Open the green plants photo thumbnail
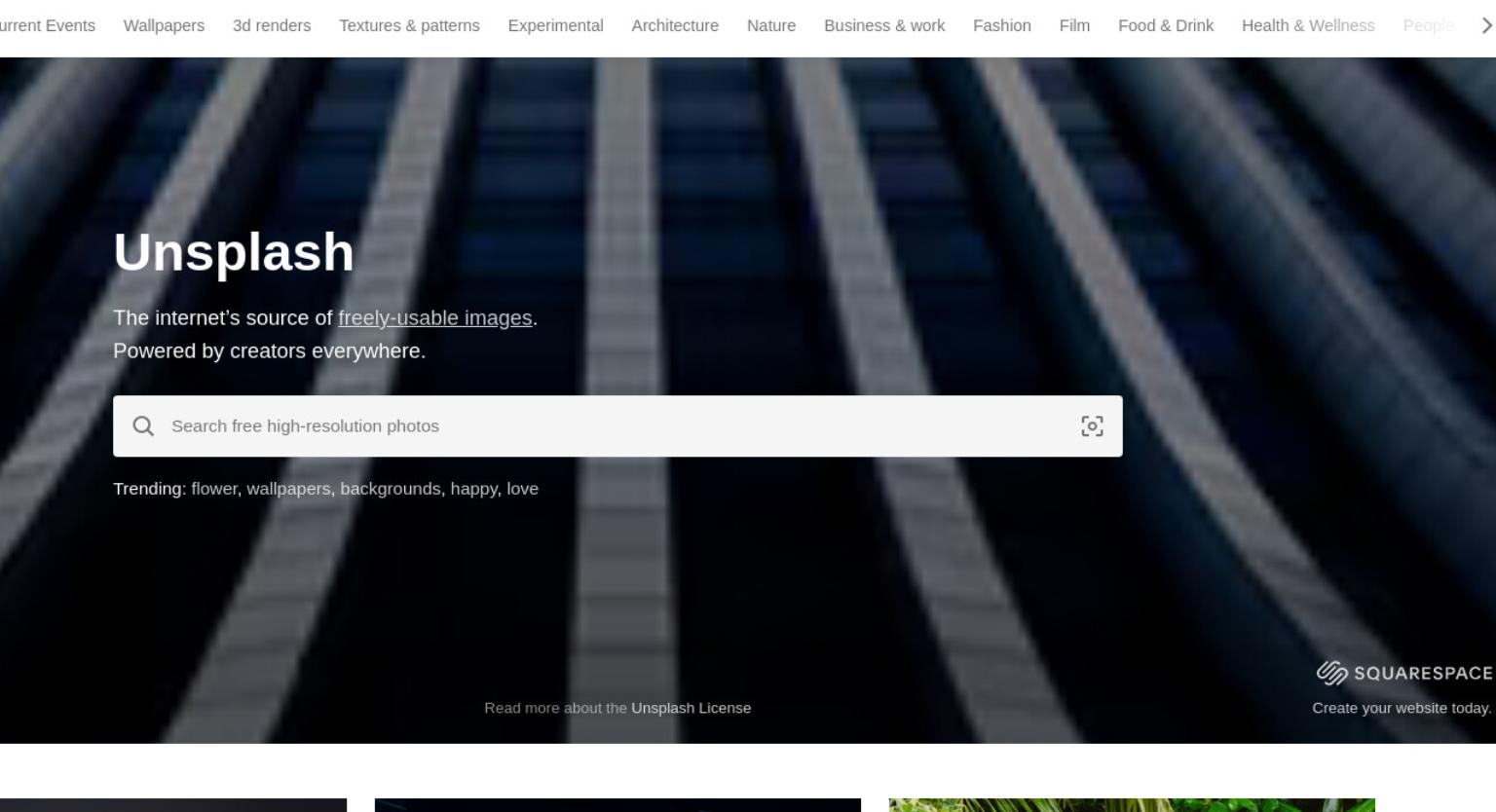This screenshot has width=1496, height=812. coord(1132,805)
